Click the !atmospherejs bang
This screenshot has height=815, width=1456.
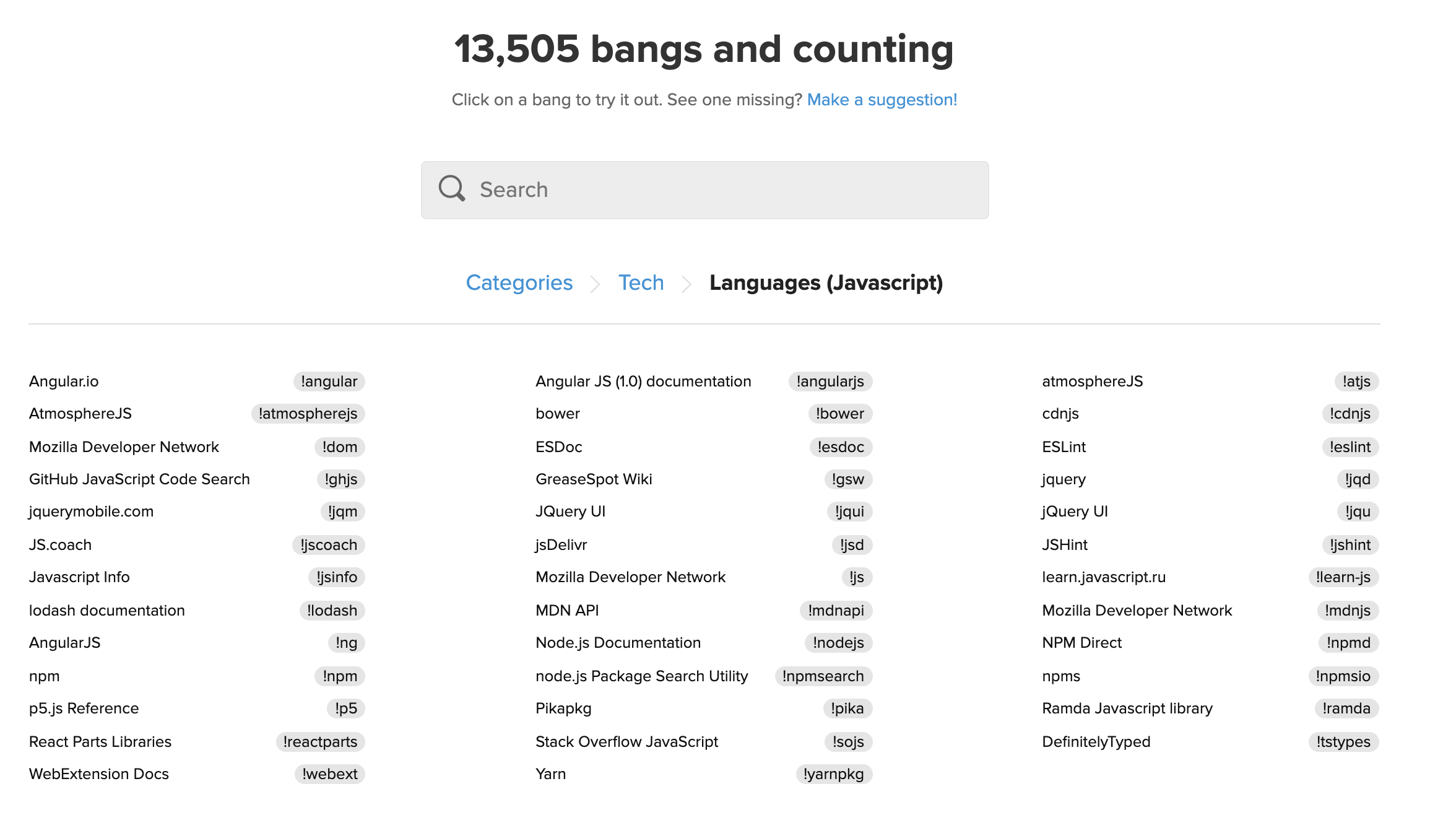[x=308, y=414]
